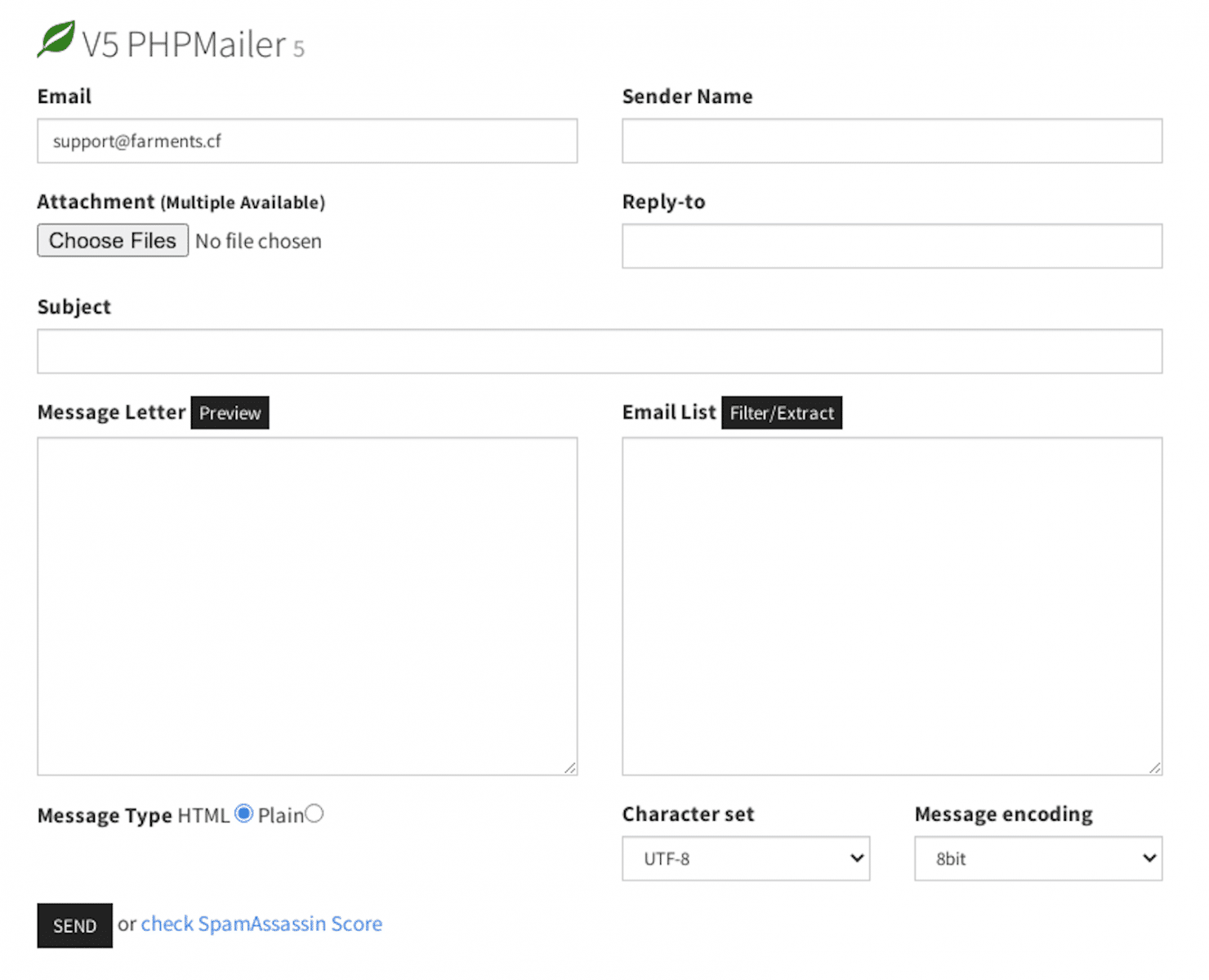Click the Subject text field

point(600,351)
